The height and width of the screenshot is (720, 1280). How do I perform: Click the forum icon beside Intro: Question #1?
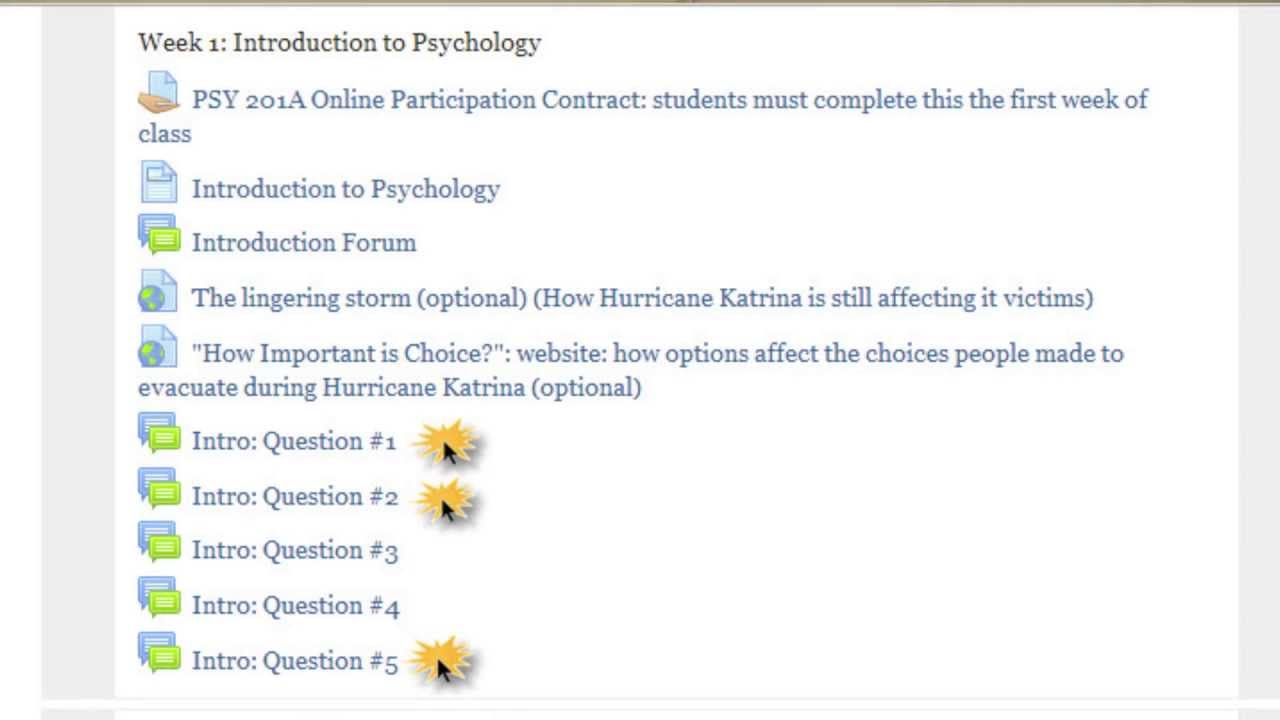pos(158,435)
